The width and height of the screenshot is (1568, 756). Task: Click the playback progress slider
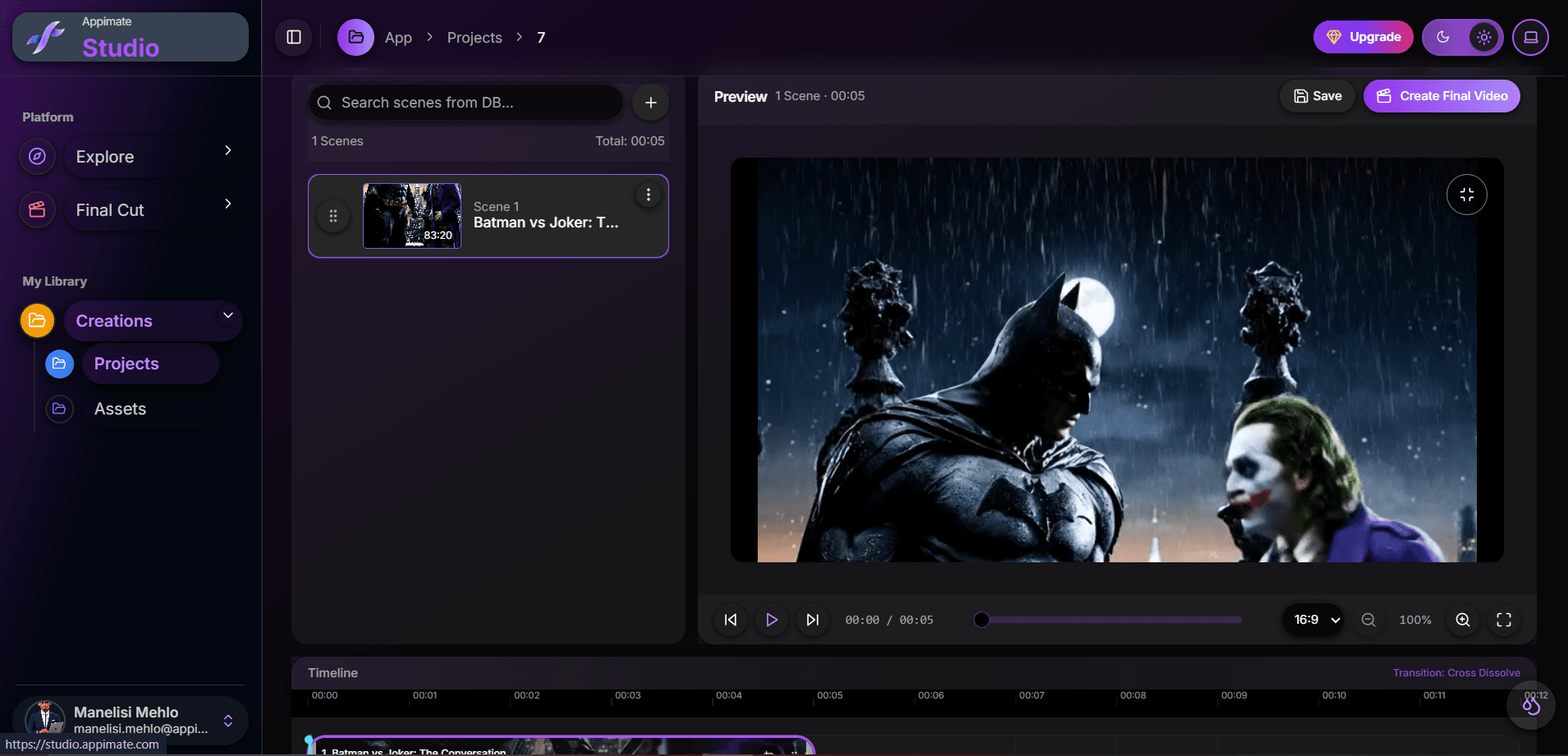click(x=1108, y=620)
